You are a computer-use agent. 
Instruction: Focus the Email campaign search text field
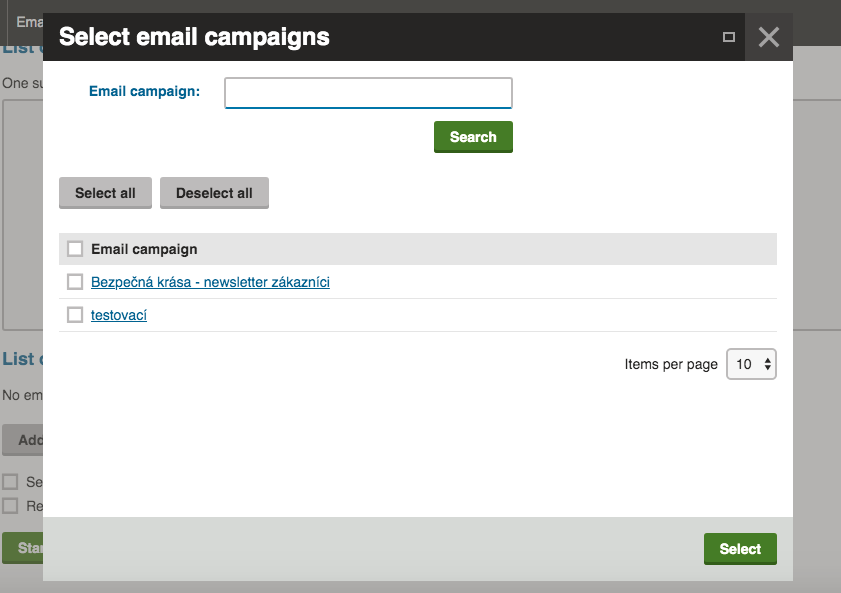[x=368, y=93]
